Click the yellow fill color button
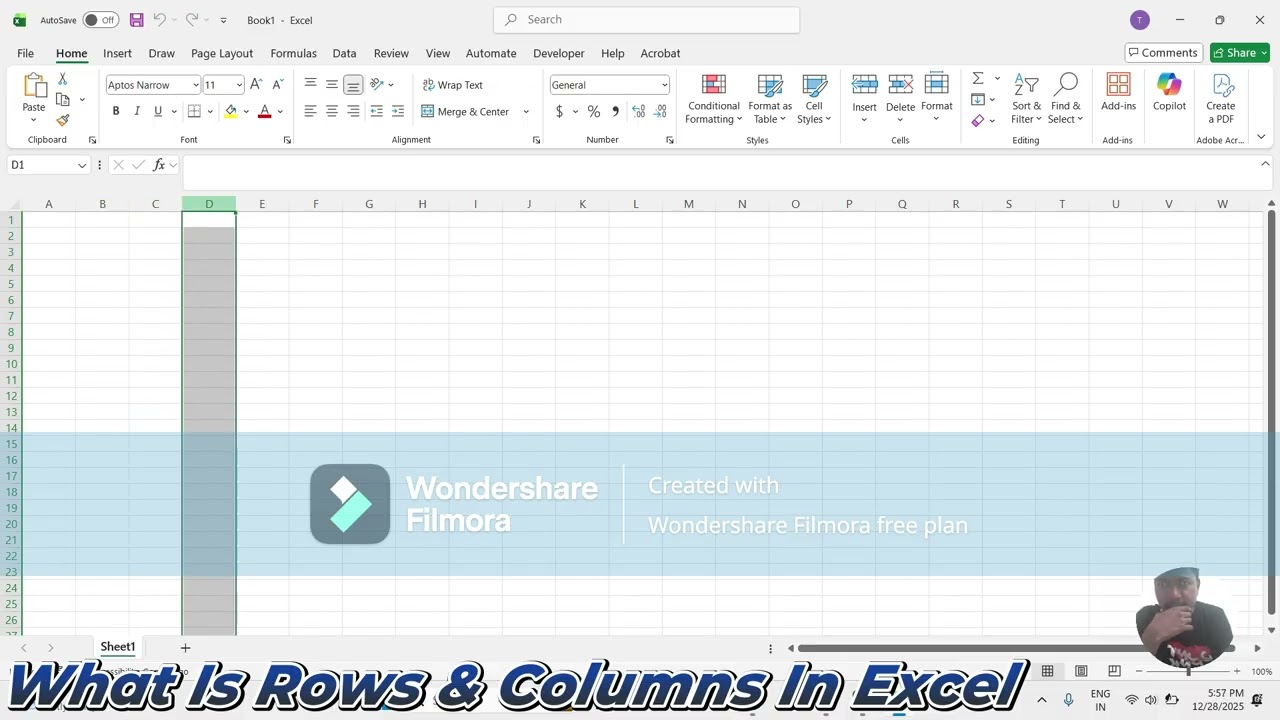1280x720 pixels. click(231, 111)
